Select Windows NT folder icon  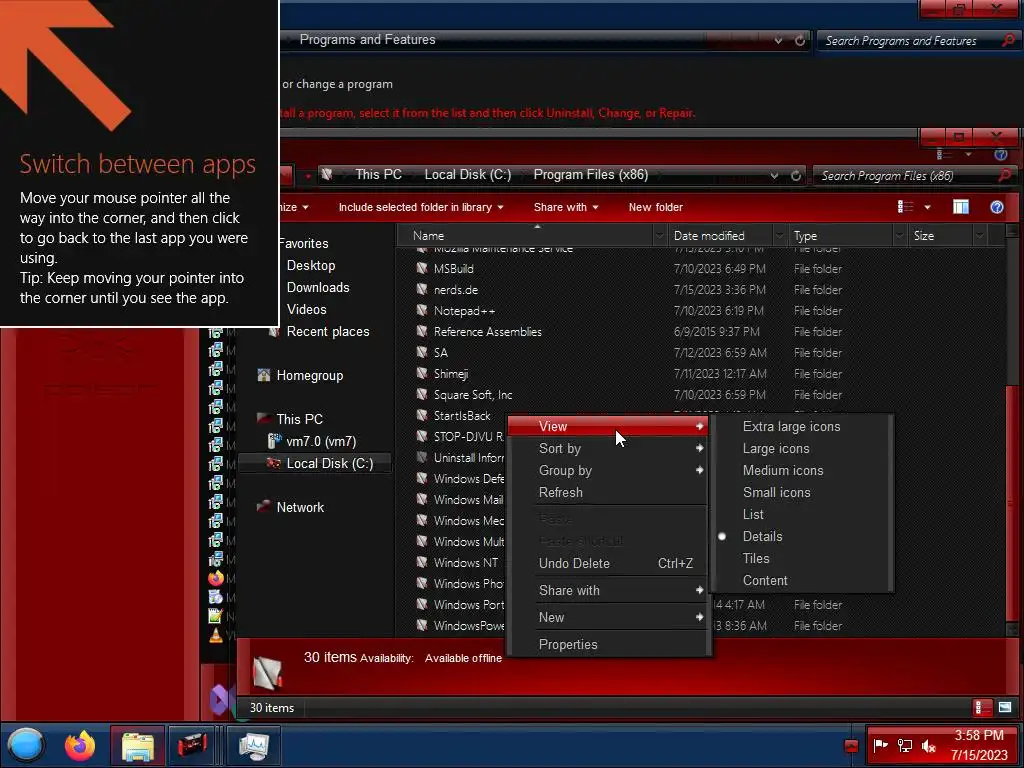(x=422, y=562)
